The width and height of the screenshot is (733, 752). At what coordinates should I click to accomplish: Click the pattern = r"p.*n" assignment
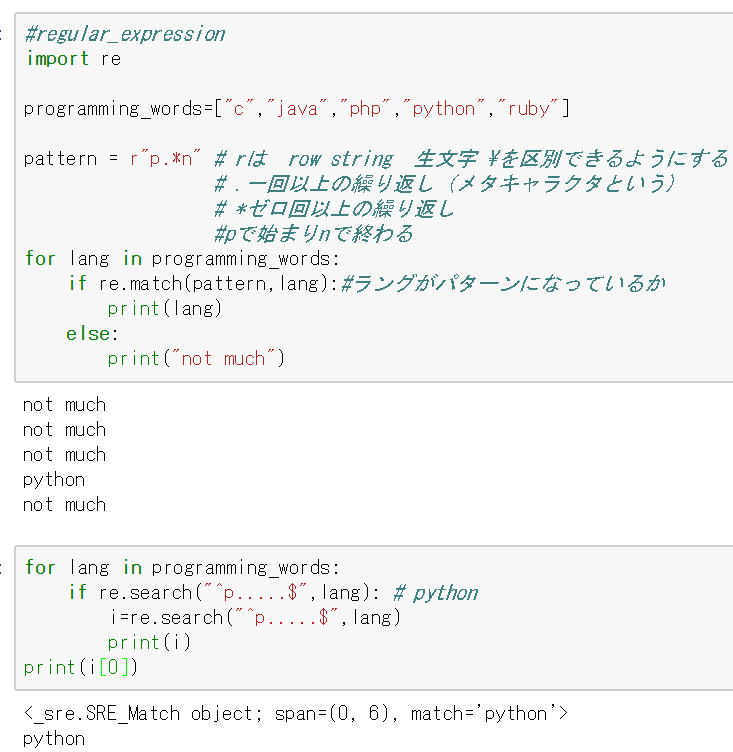click(x=112, y=159)
